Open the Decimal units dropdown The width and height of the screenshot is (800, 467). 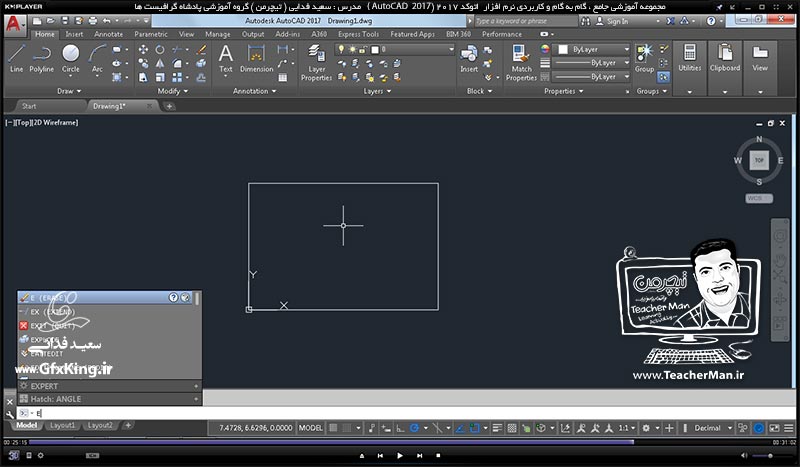point(712,428)
